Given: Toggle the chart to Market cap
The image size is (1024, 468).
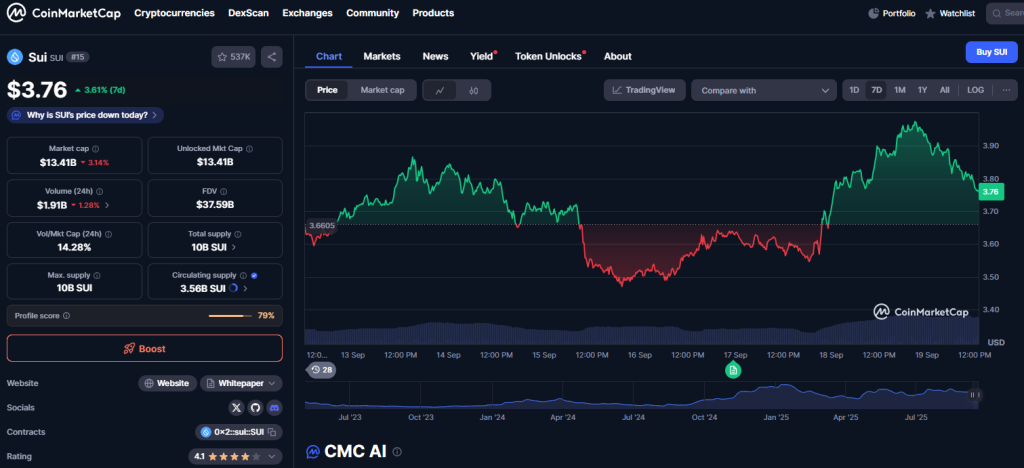Looking at the screenshot, I should coord(382,90).
